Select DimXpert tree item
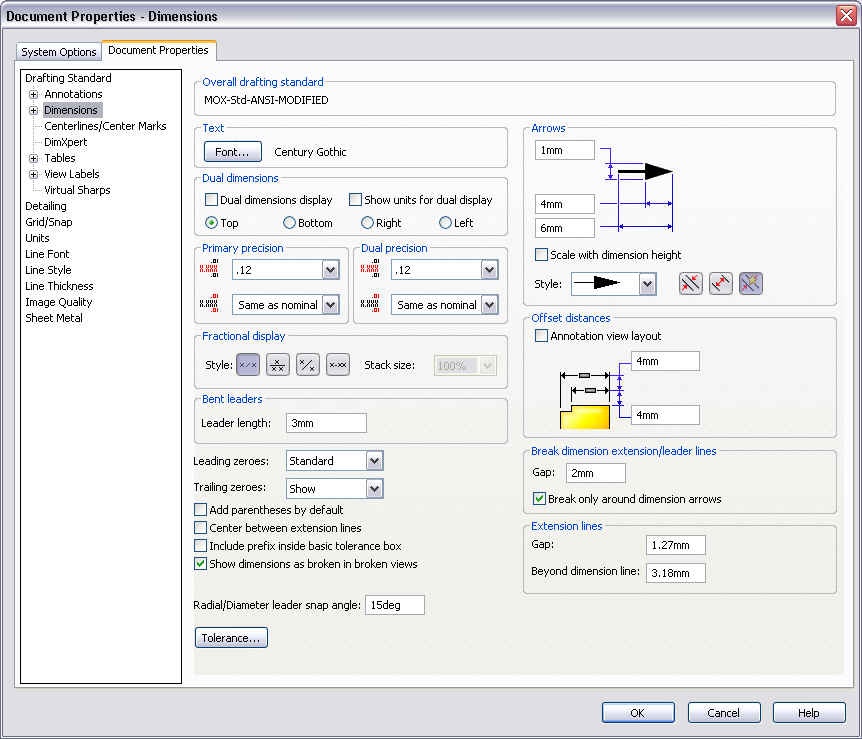The width and height of the screenshot is (862, 739). click(x=65, y=142)
